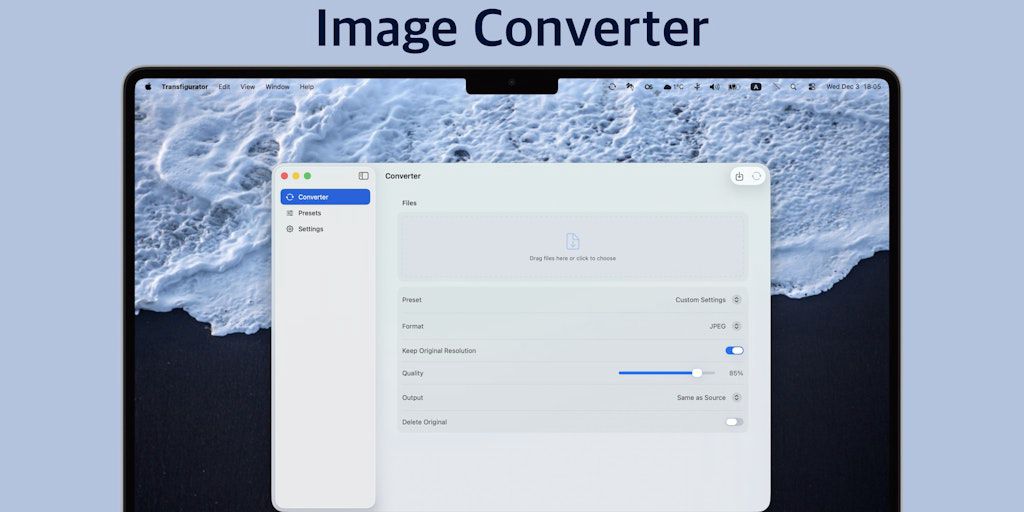Click the file drop zone document icon
This screenshot has height=512, width=1024.
[572, 241]
